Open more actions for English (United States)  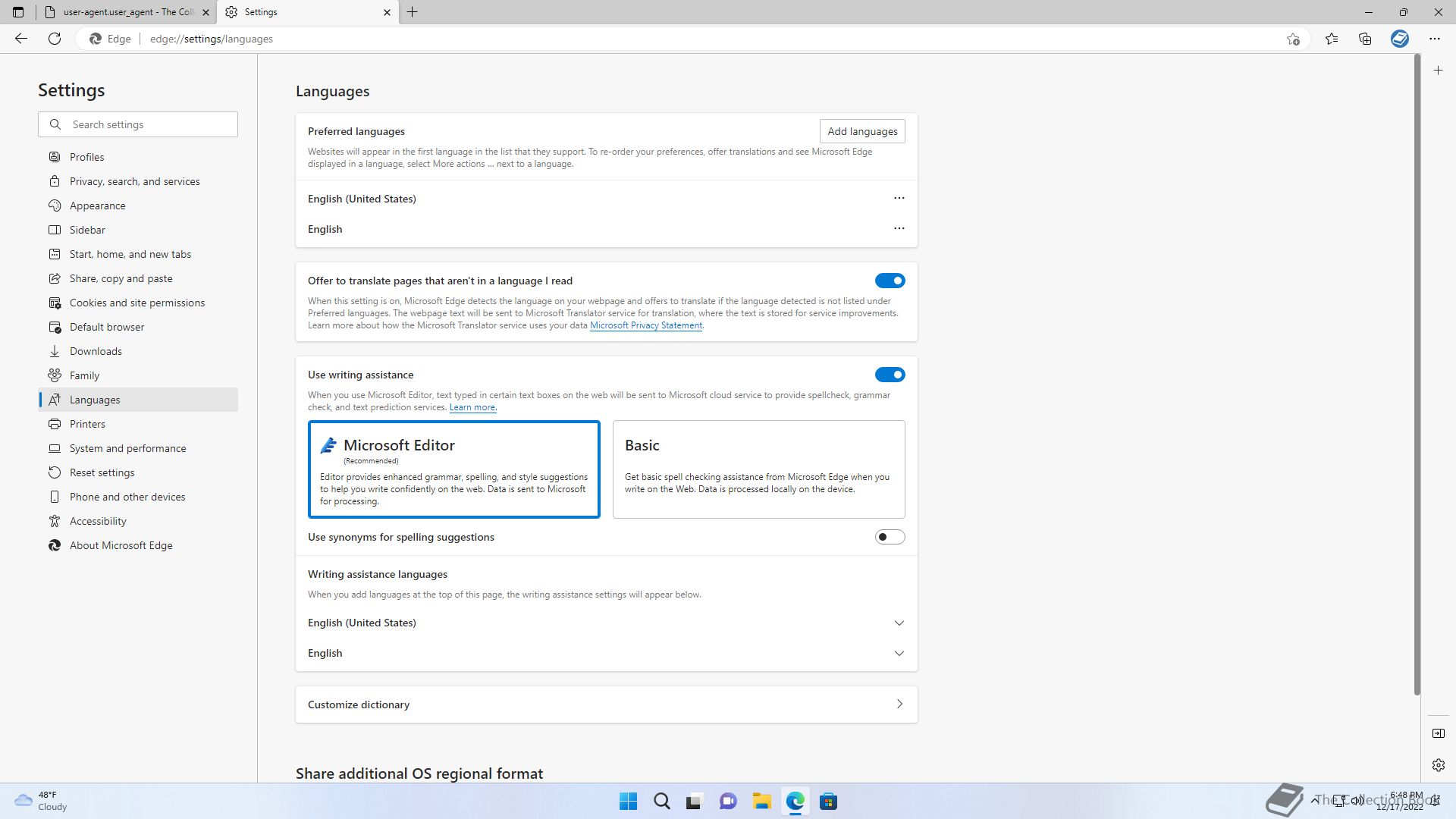(x=899, y=198)
